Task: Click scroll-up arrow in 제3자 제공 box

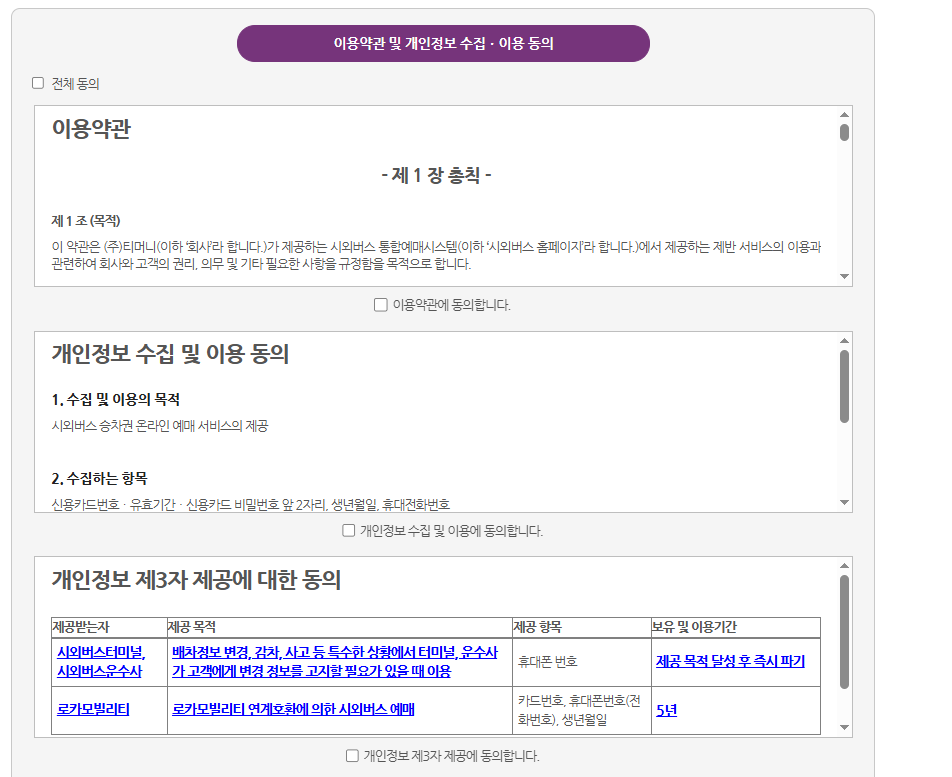Action: click(x=844, y=566)
